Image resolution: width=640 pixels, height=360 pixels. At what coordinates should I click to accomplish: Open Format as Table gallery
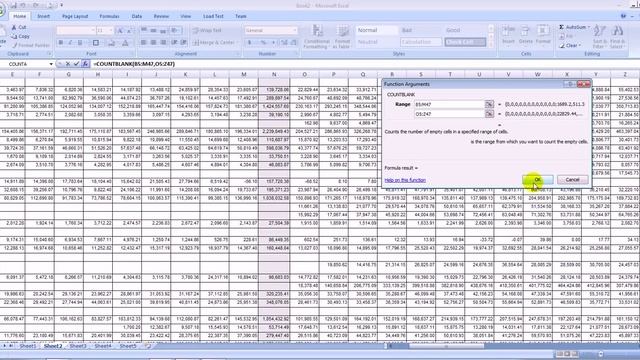click(342, 37)
